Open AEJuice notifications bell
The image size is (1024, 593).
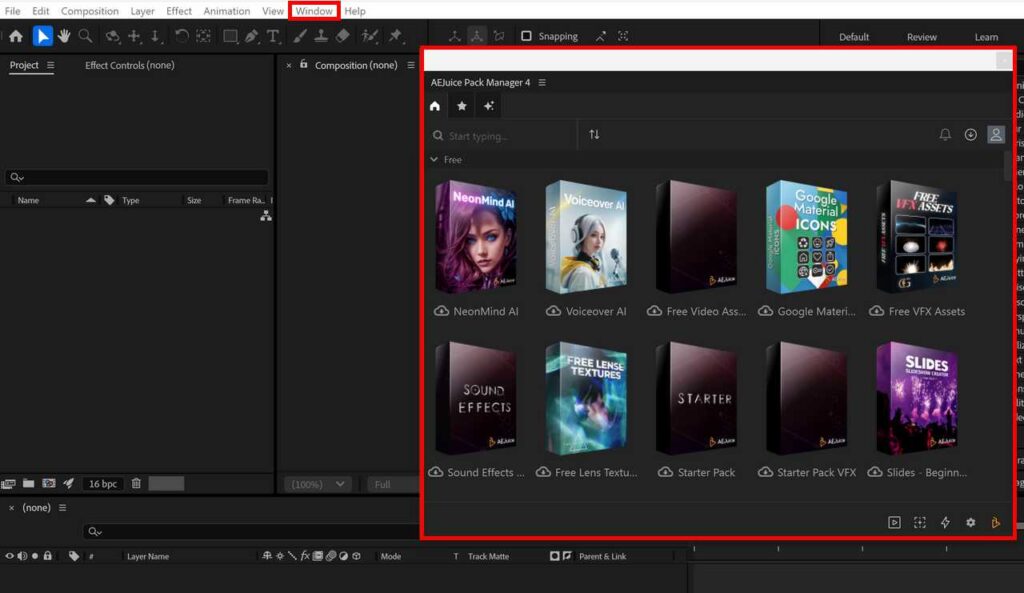tap(945, 135)
